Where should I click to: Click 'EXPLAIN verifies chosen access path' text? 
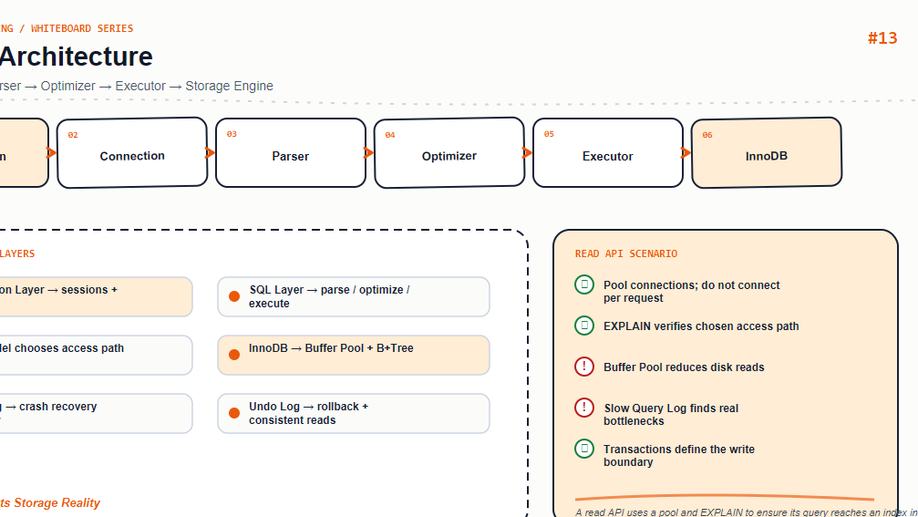[x=701, y=326]
